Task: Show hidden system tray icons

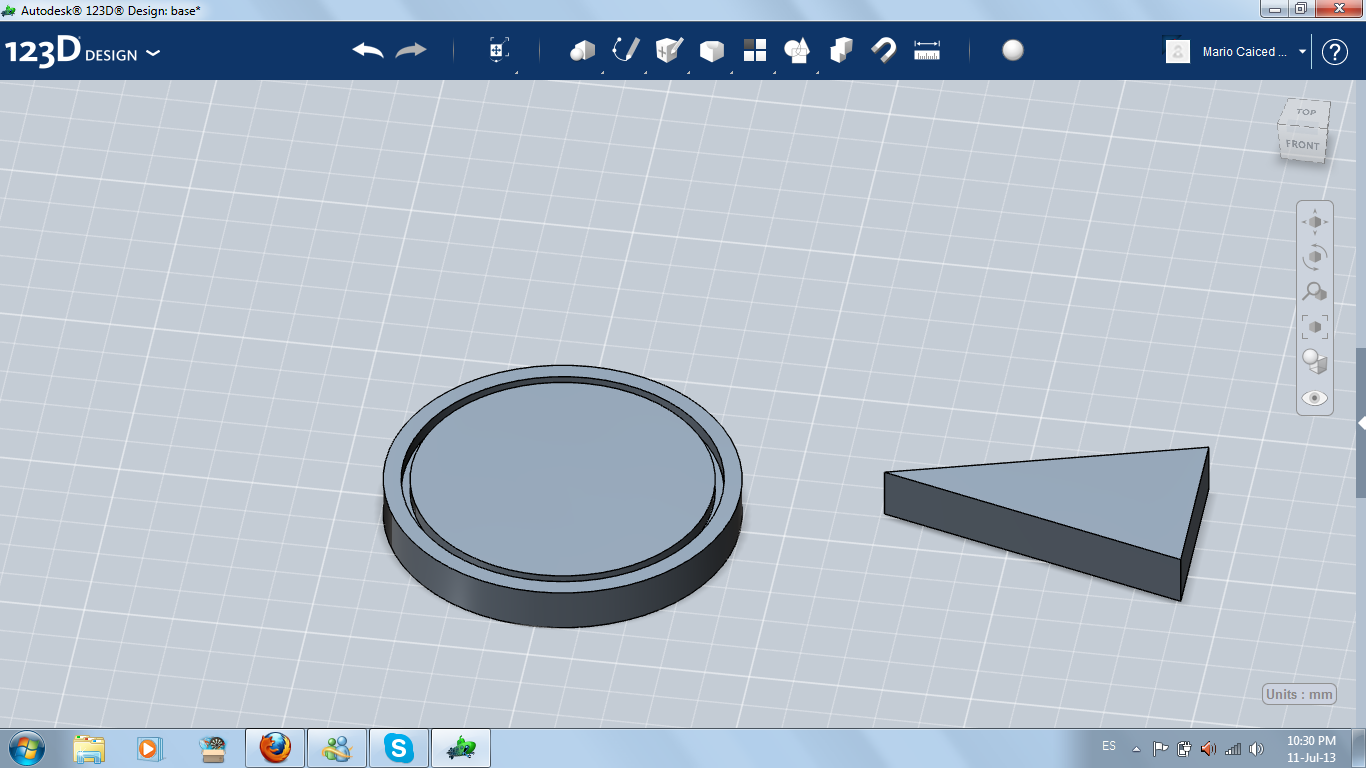Action: click(1136, 748)
